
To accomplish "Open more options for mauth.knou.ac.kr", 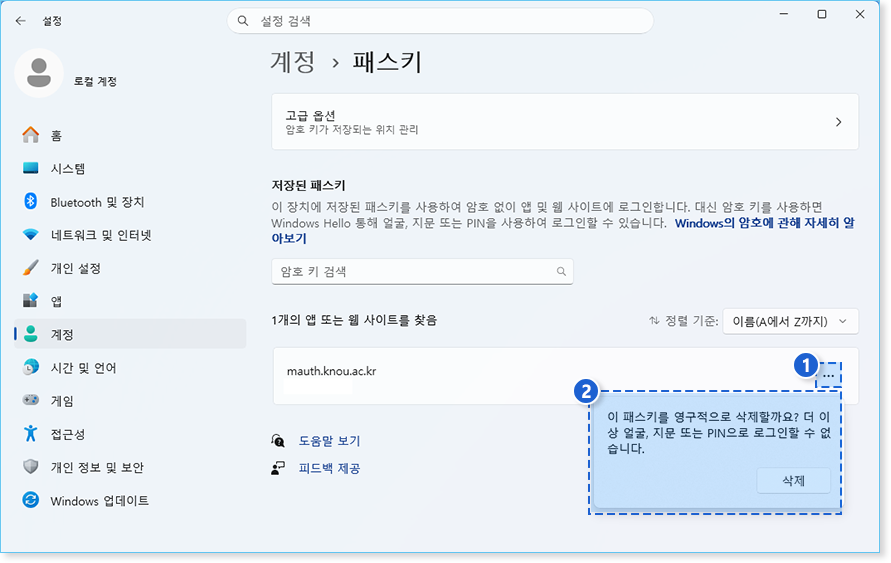I will 828,376.
